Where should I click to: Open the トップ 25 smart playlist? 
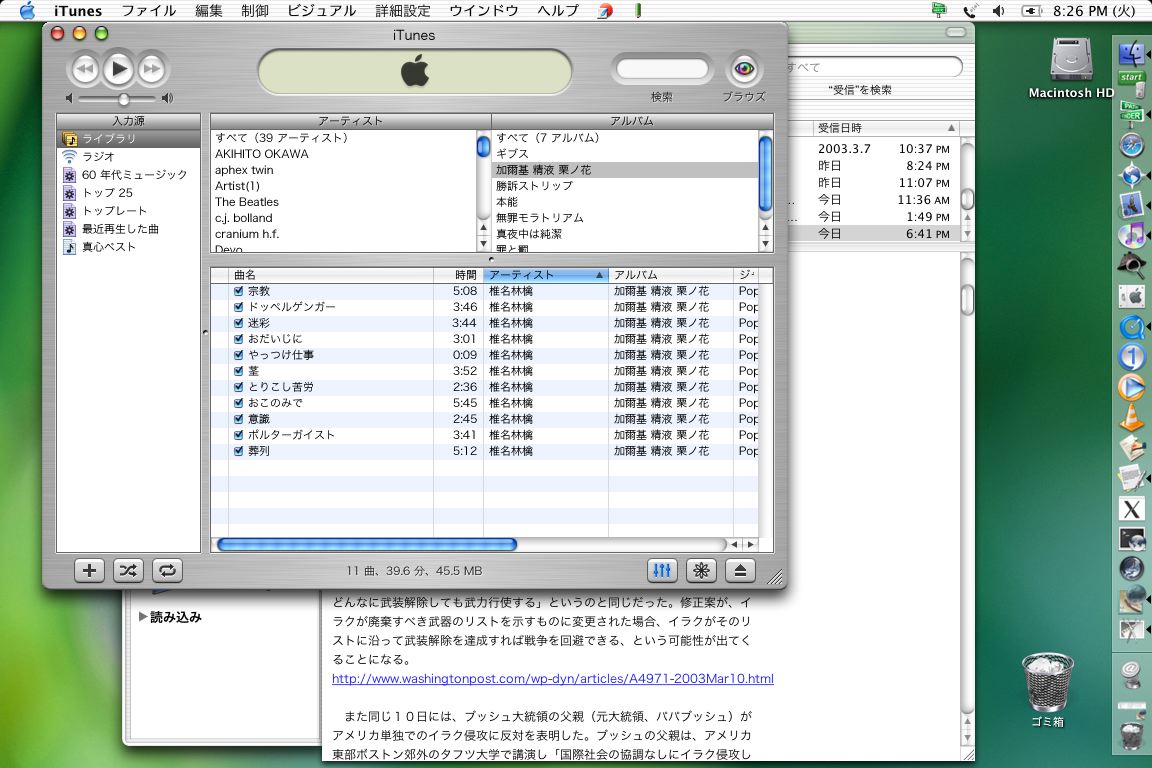click(129, 193)
